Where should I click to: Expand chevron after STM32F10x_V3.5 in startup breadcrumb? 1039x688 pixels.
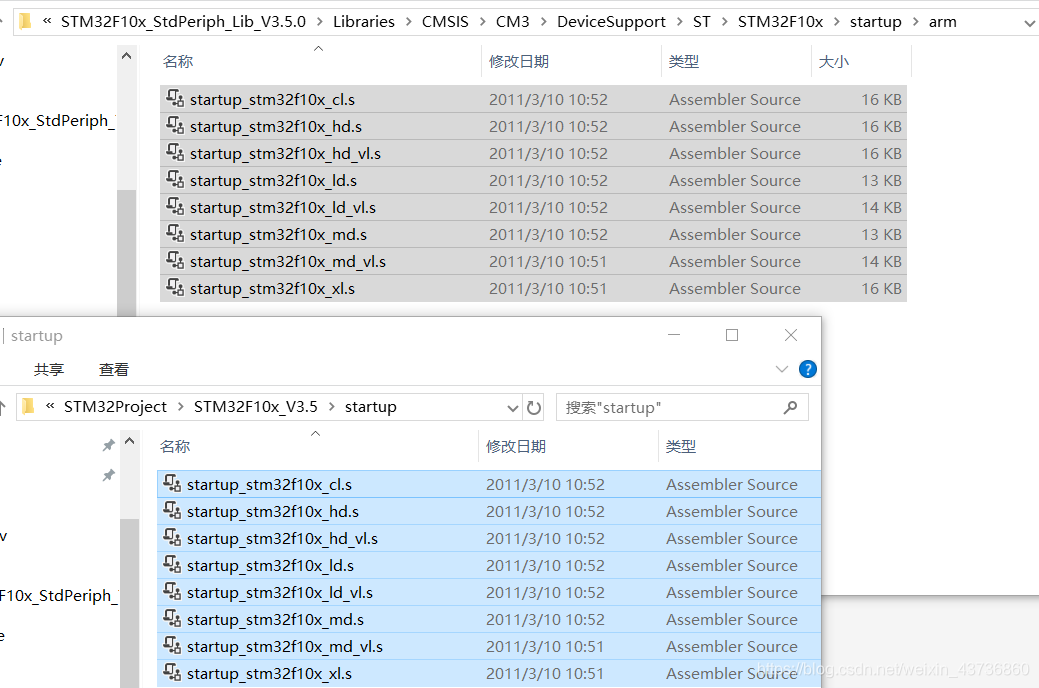pos(331,407)
